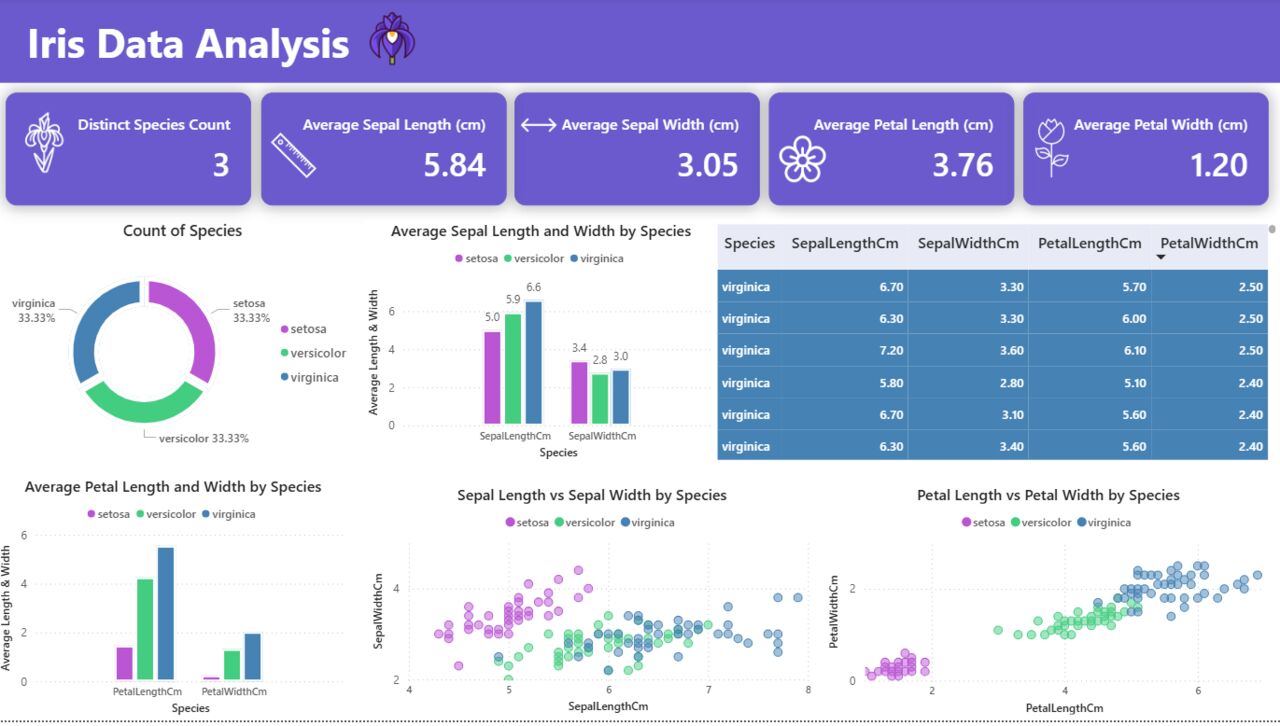
Task: Click the green versicolor PetalWidthCm bar
Action: 232,665
